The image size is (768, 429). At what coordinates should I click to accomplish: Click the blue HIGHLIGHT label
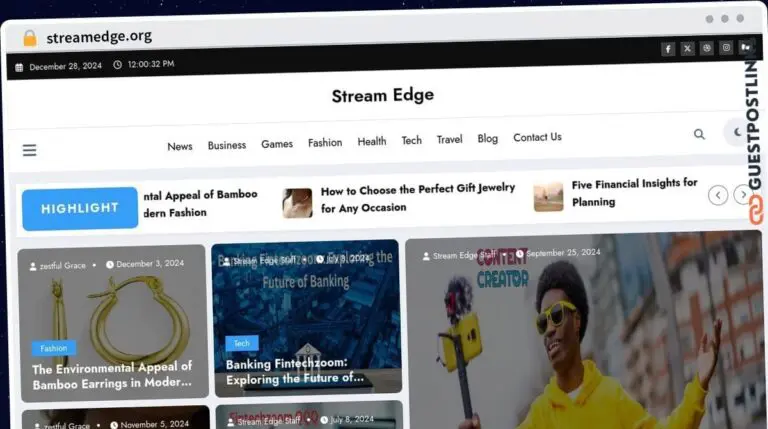[80, 208]
